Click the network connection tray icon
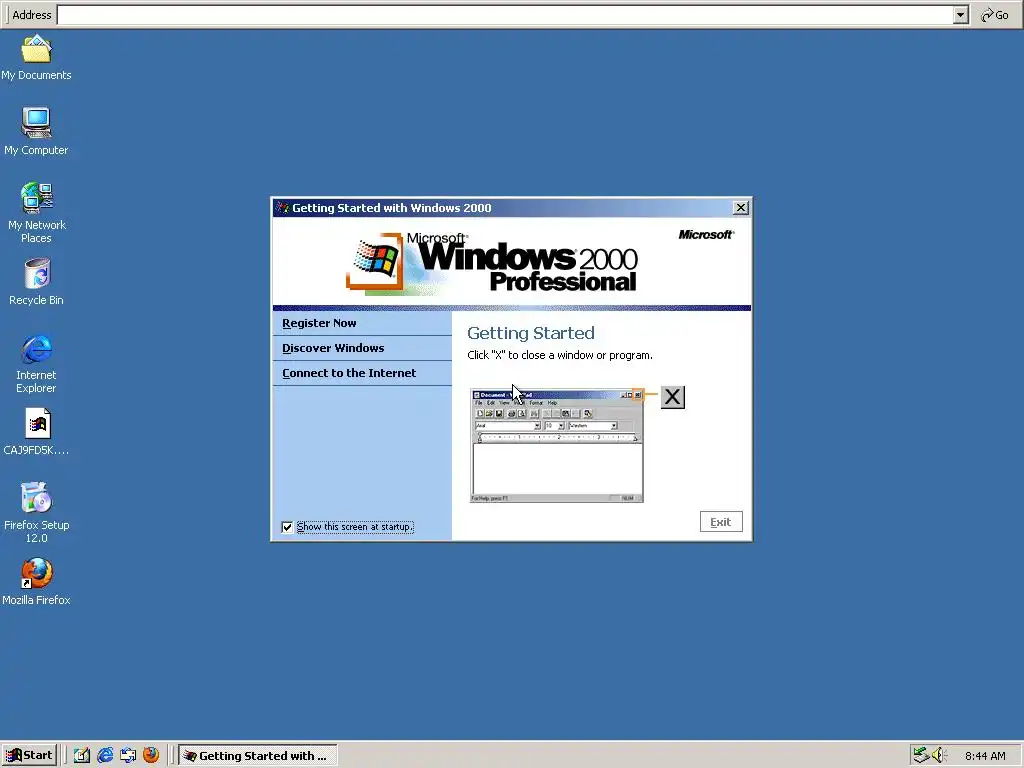 [921, 755]
